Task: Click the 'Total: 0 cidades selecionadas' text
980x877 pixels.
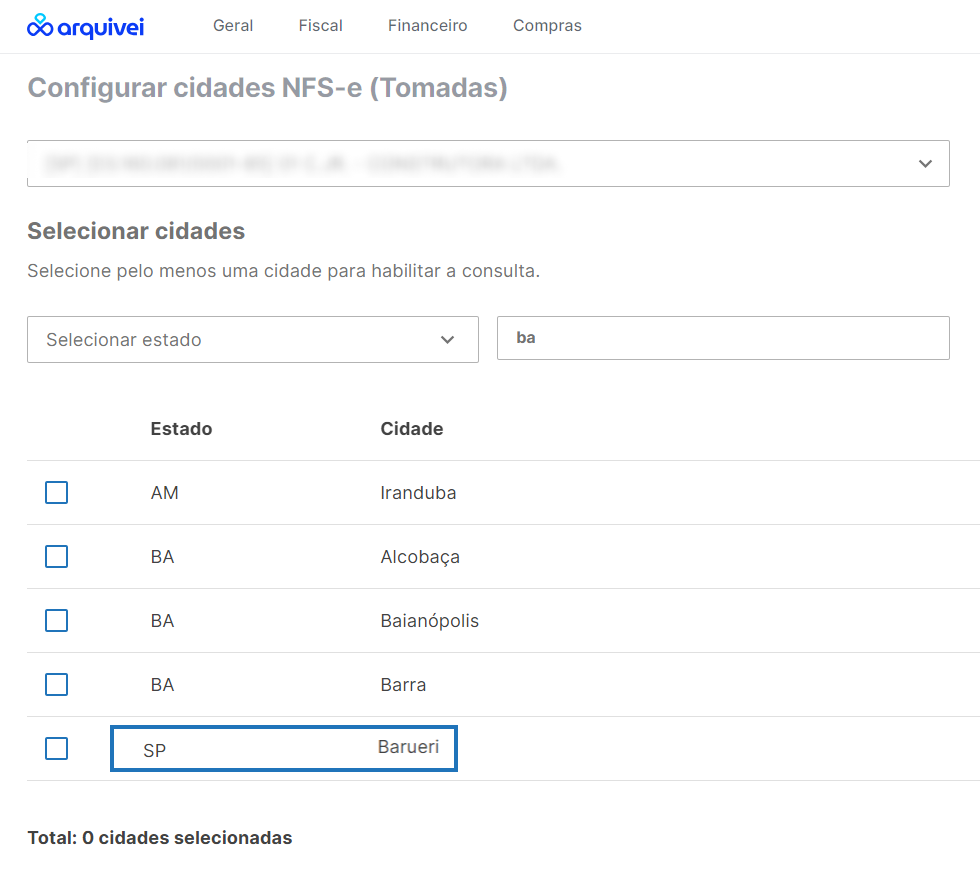Action: [x=159, y=838]
